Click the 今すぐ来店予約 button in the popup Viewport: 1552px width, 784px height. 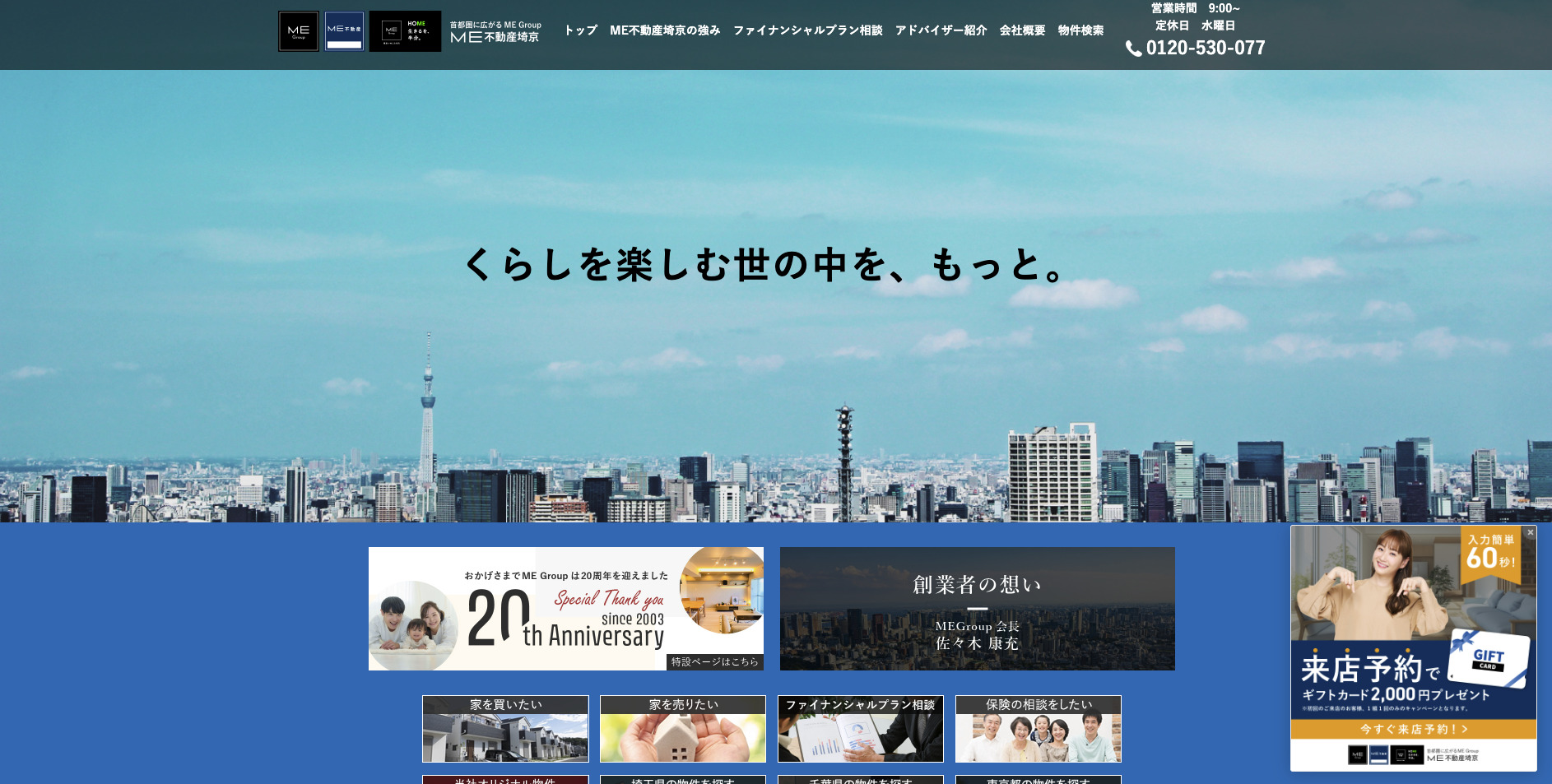[1412, 729]
